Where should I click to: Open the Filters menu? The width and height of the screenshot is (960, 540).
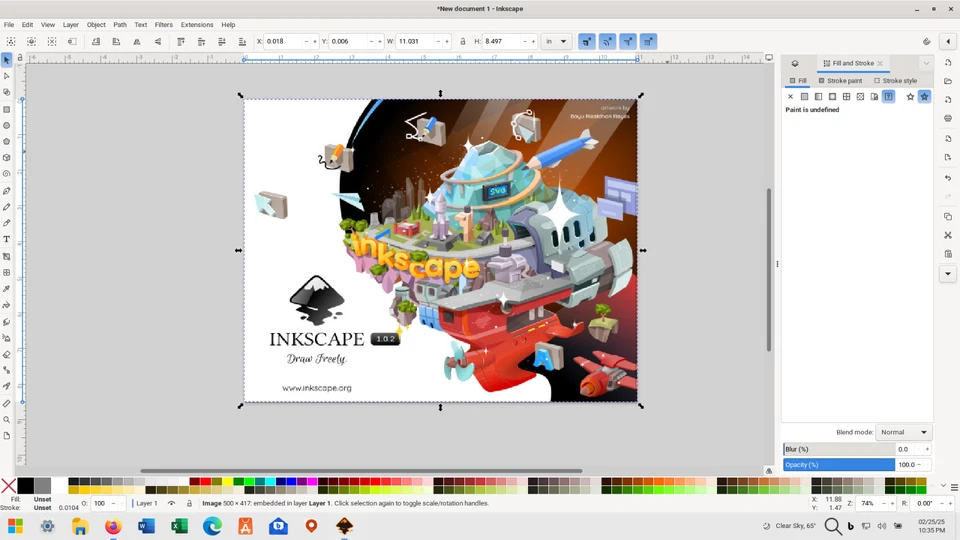(163, 24)
